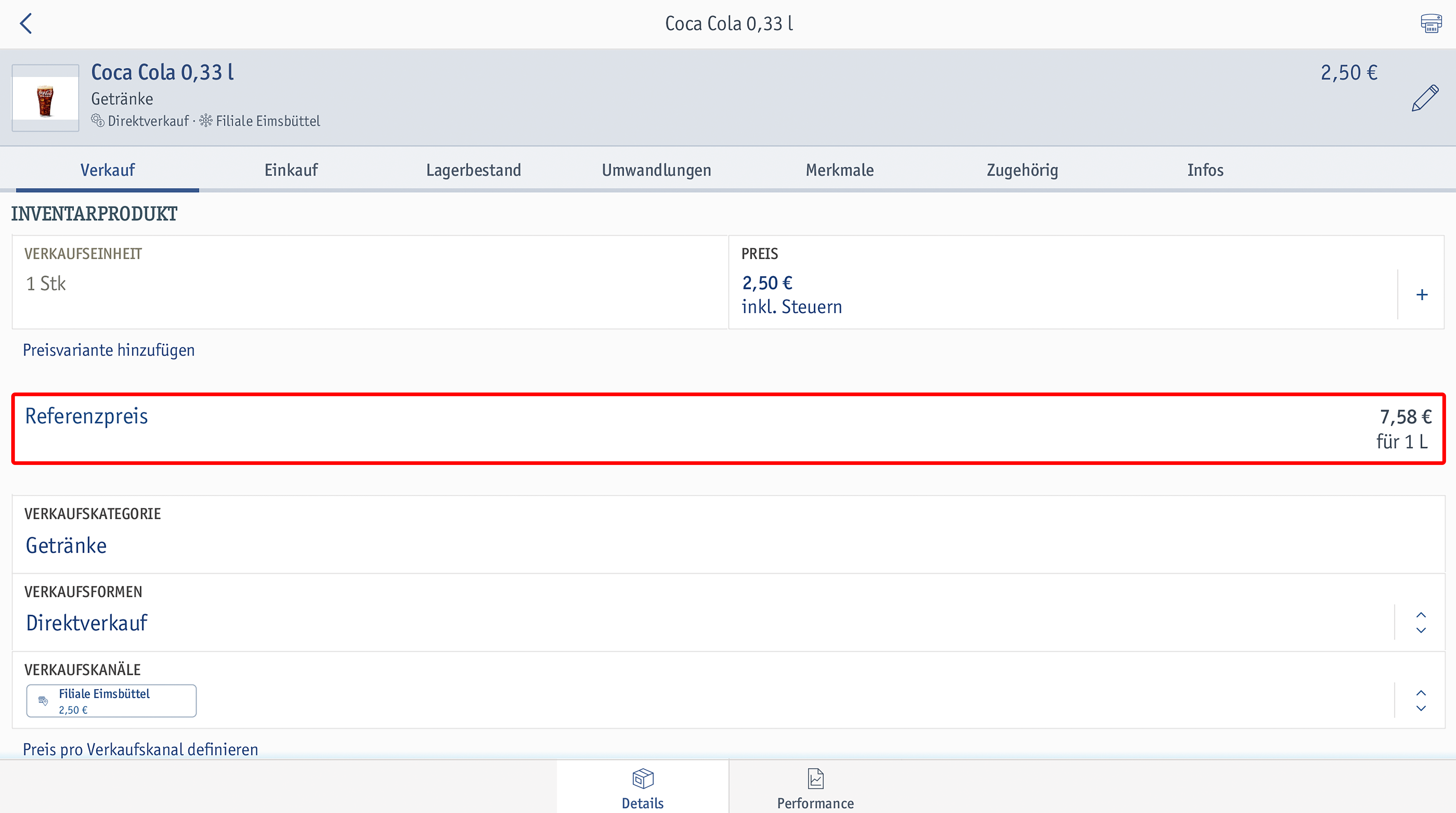This screenshot has height=813, width=1456.
Task: Select the Filiale Eimsbüttel channel chip
Action: point(111,701)
